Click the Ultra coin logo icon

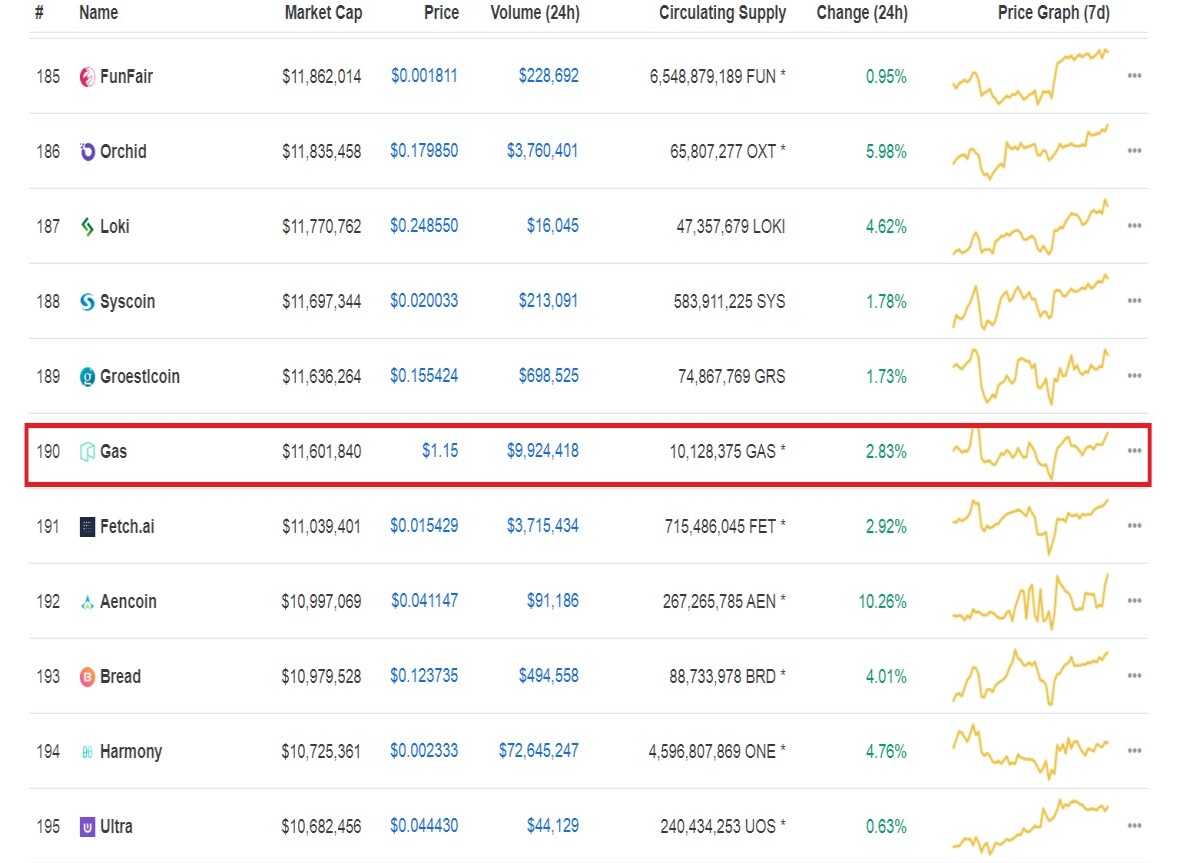(87, 826)
